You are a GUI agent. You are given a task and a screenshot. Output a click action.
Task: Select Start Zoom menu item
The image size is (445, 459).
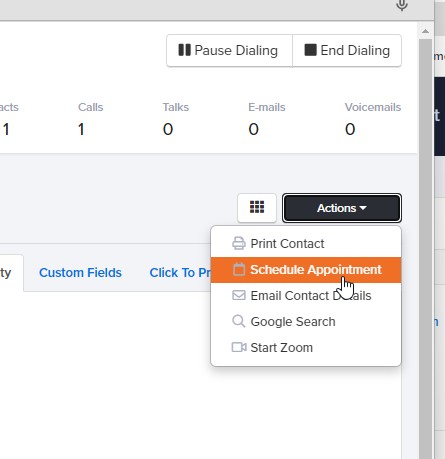pos(306,348)
